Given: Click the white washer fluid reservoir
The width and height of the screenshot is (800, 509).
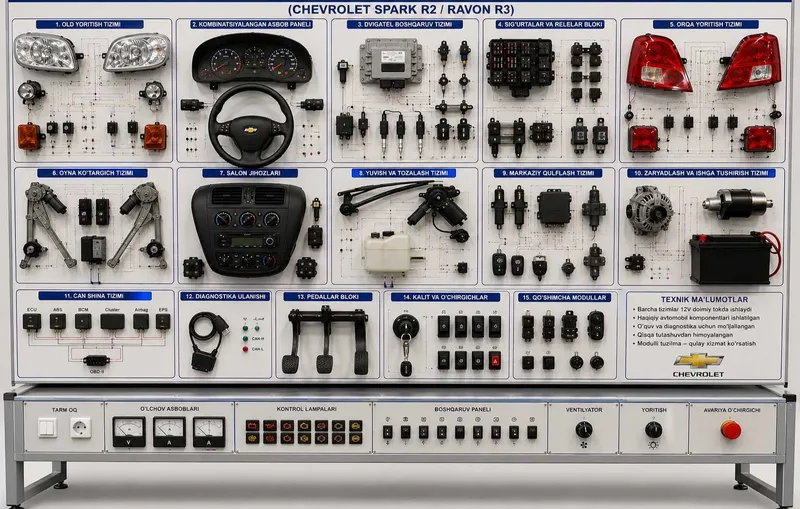Looking at the screenshot, I should tap(387, 252).
